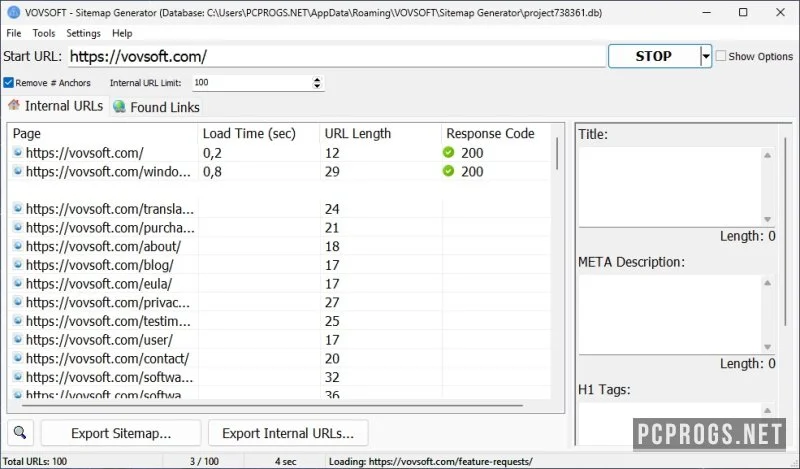Sort by the Response Code column header
800x469 pixels.
[x=496, y=134]
